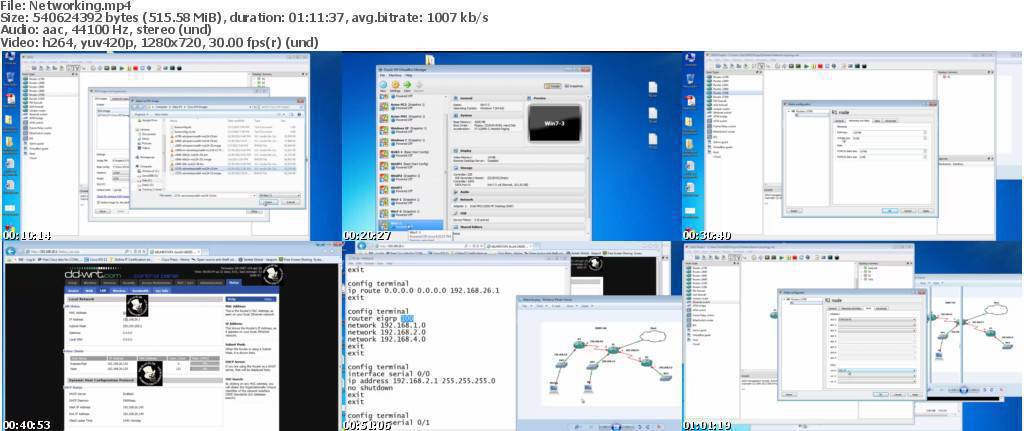Click the 'ip route 0.0.0.0 0.0.0.0 192.168.26.1' line
The height and width of the screenshot is (431, 1024).
tap(423, 290)
